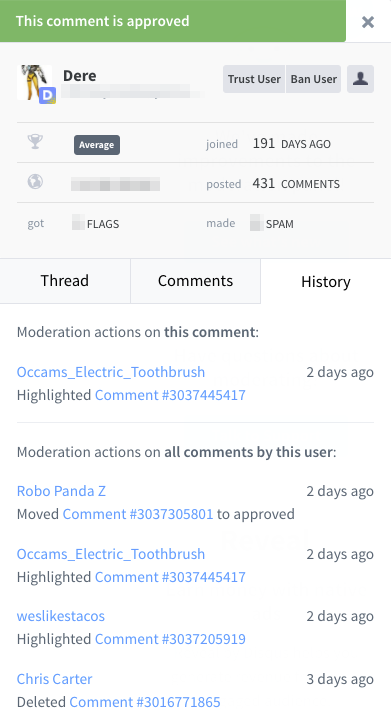
Task: Open Comment #3037305801 moved to approved
Action: (138, 514)
